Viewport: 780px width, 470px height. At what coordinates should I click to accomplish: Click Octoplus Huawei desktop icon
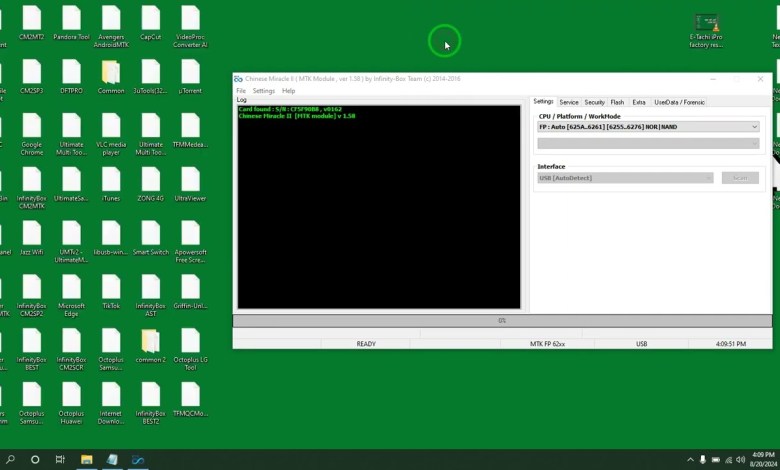click(71, 403)
